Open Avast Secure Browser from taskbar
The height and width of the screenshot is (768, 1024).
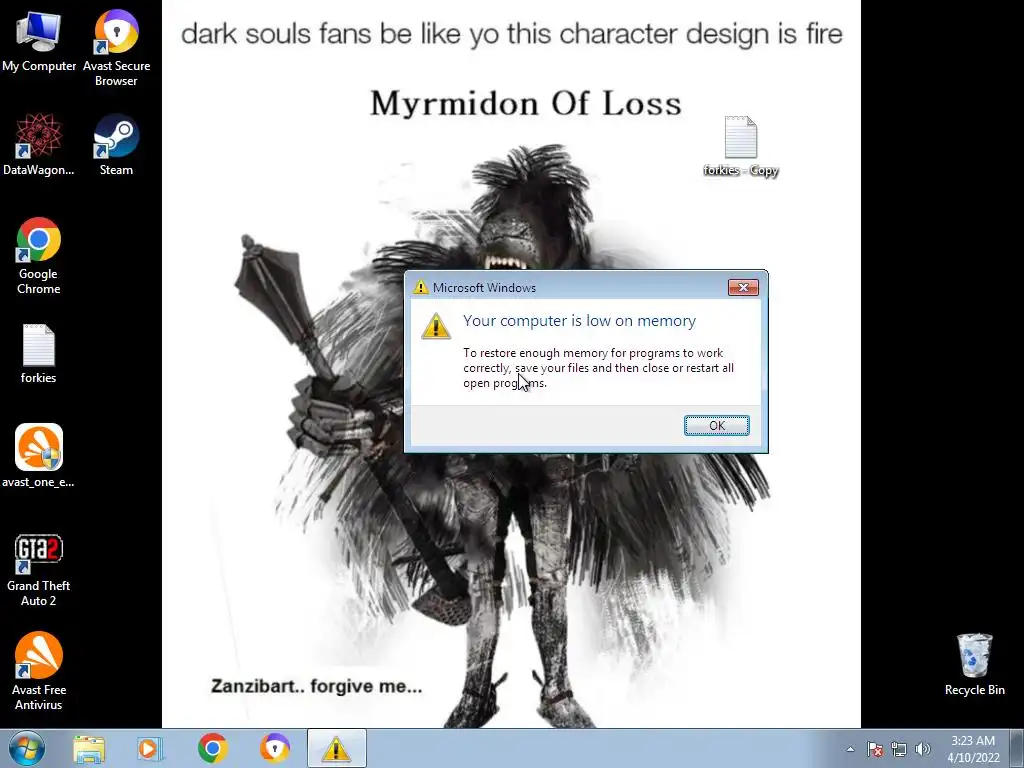[275, 748]
